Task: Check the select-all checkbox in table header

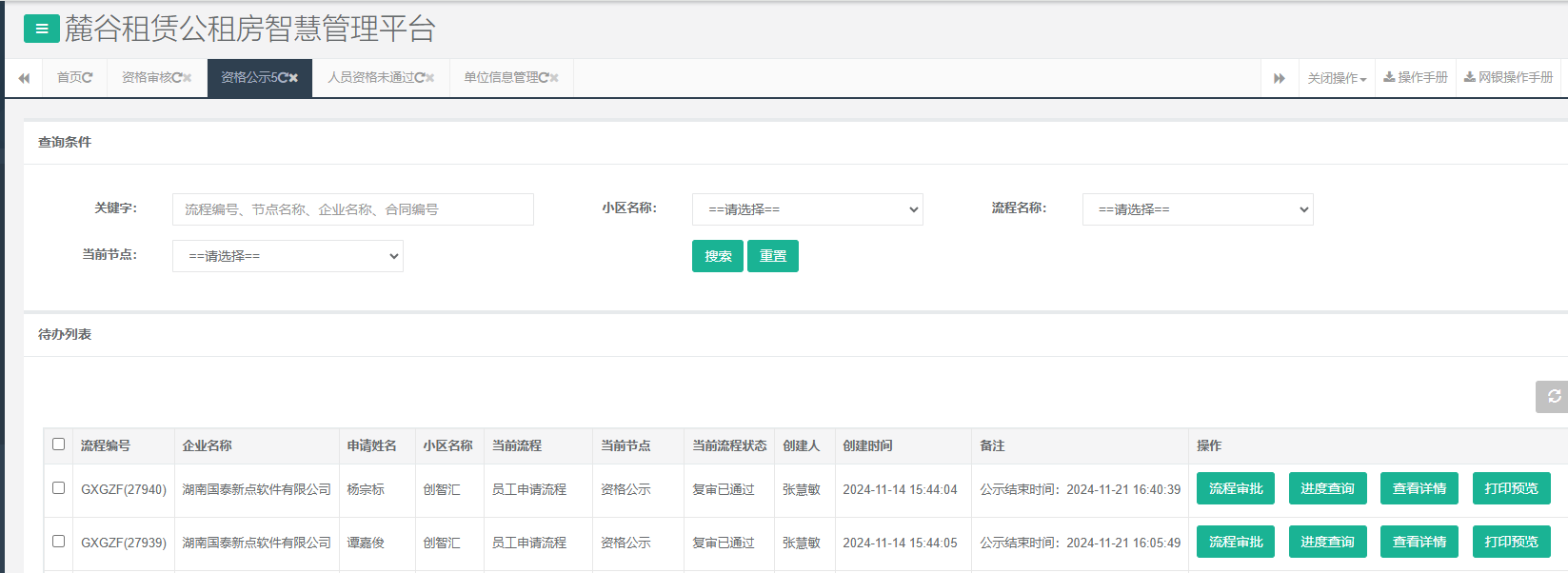Action: pyautogui.click(x=58, y=445)
